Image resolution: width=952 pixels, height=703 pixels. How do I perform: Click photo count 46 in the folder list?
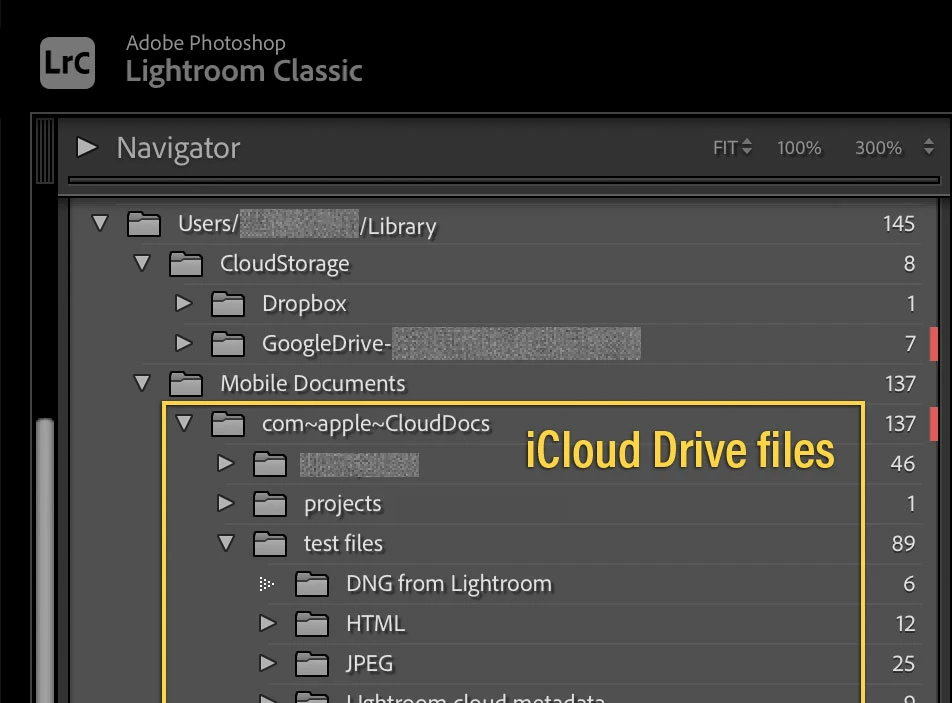[902, 464]
